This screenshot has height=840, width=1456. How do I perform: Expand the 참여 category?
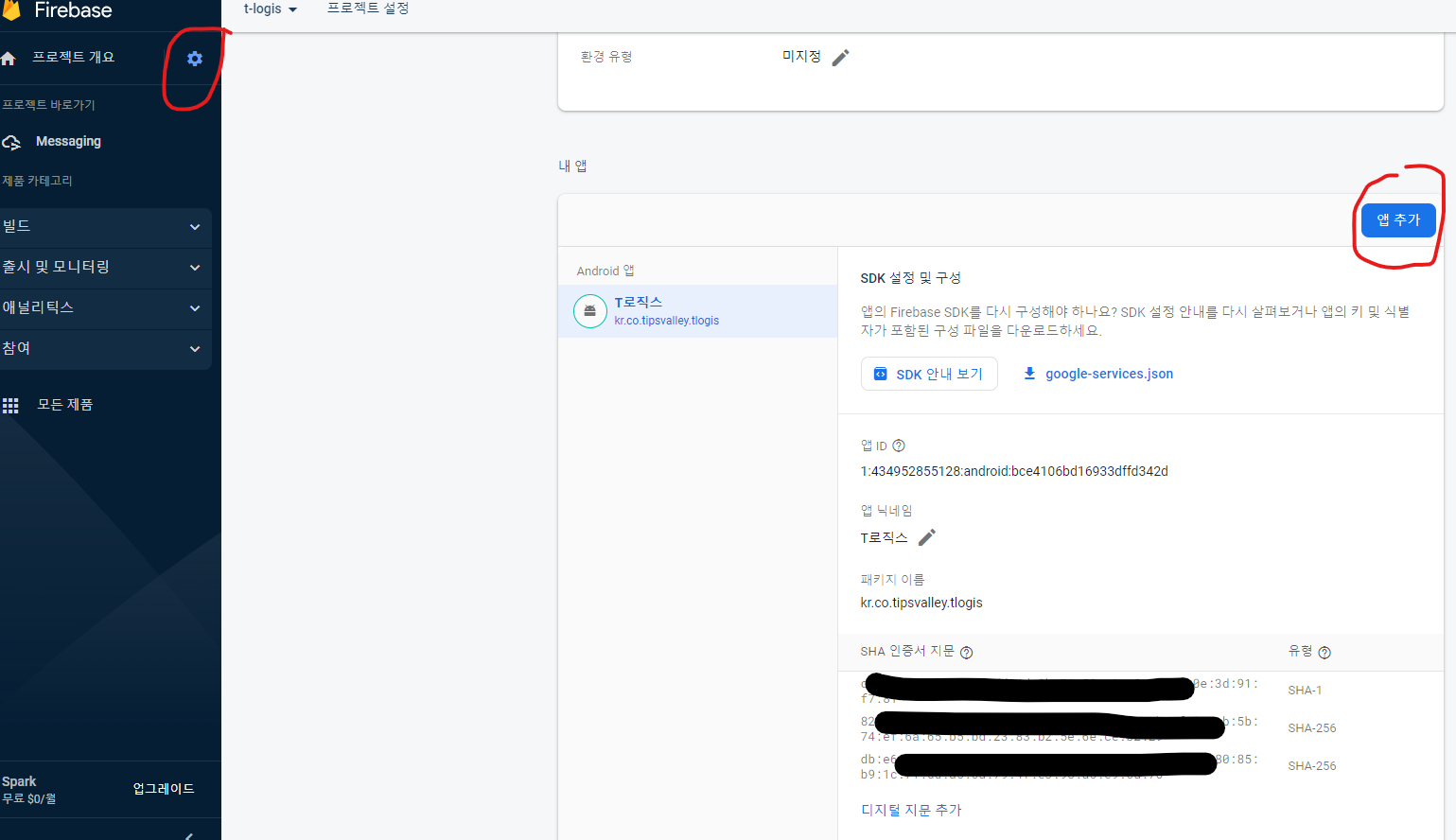tap(105, 349)
